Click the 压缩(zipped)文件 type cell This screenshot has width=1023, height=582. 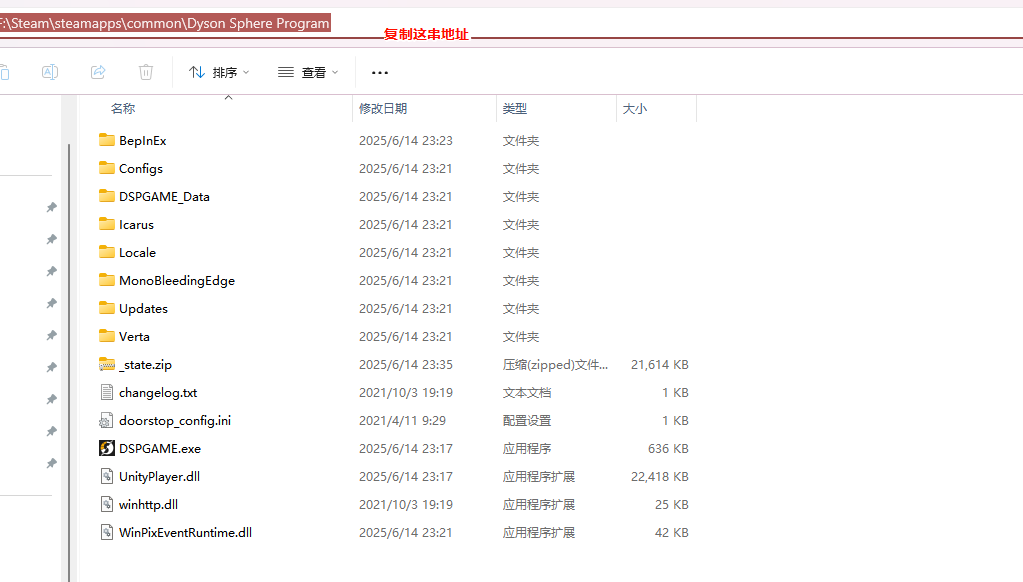pyautogui.click(x=555, y=365)
